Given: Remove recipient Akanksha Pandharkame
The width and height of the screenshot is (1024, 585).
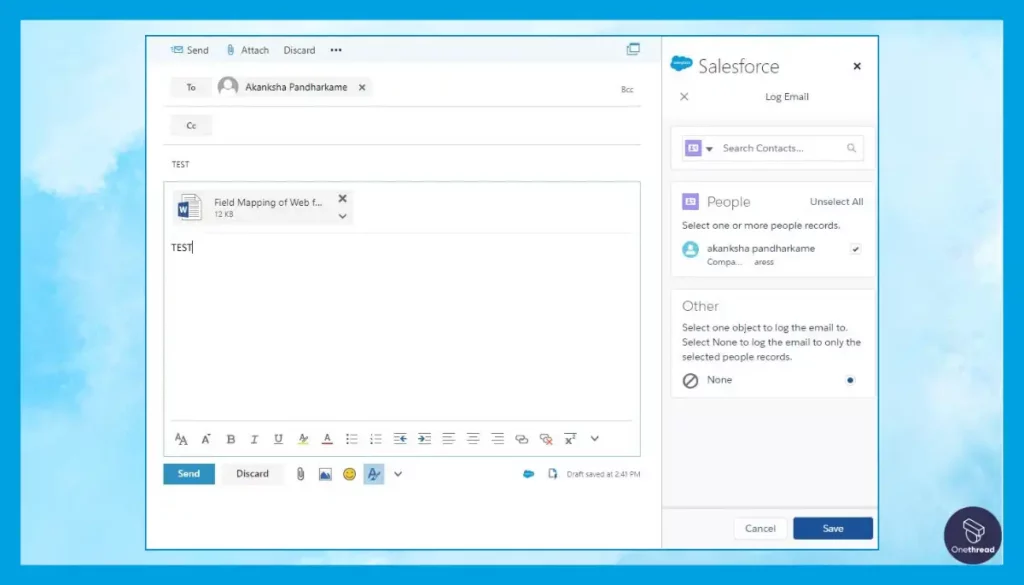Looking at the screenshot, I should [362, 87].
